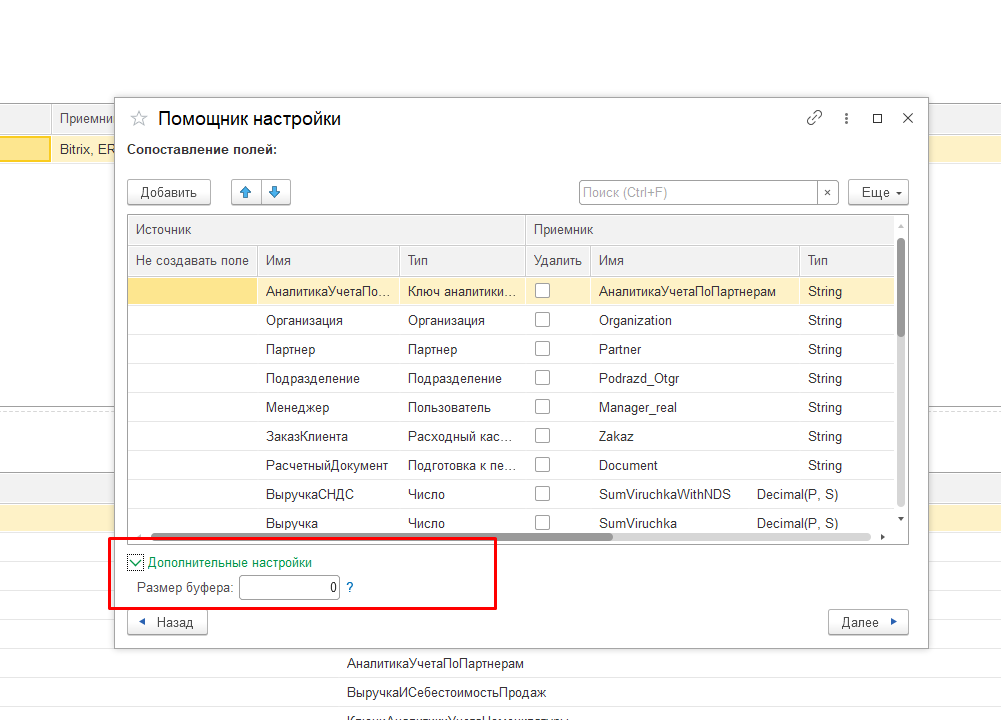Select the Пользователь type cell
The width and height of the screenshot is (1001, 720).
click(x=462, y=407)
